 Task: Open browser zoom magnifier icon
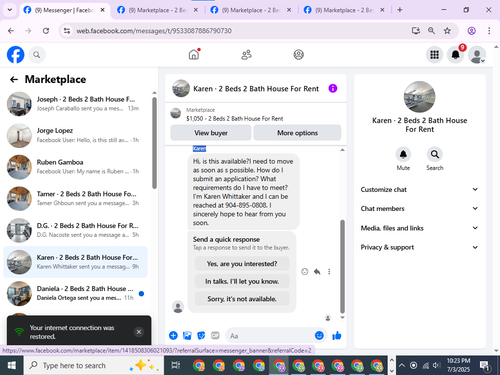click(x=431, y=31)
